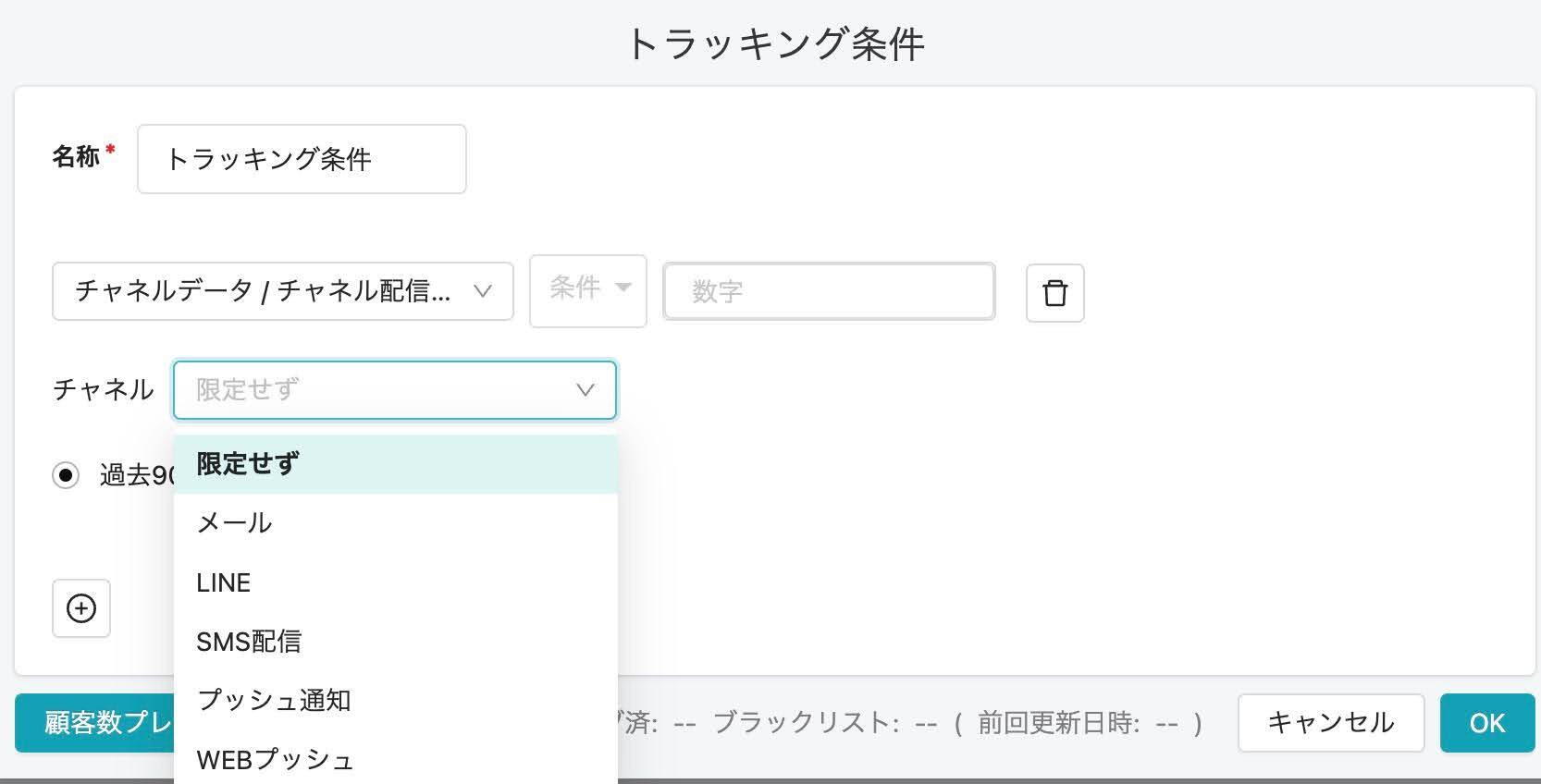Click the trash icon to delete condition

(1054, 293)
